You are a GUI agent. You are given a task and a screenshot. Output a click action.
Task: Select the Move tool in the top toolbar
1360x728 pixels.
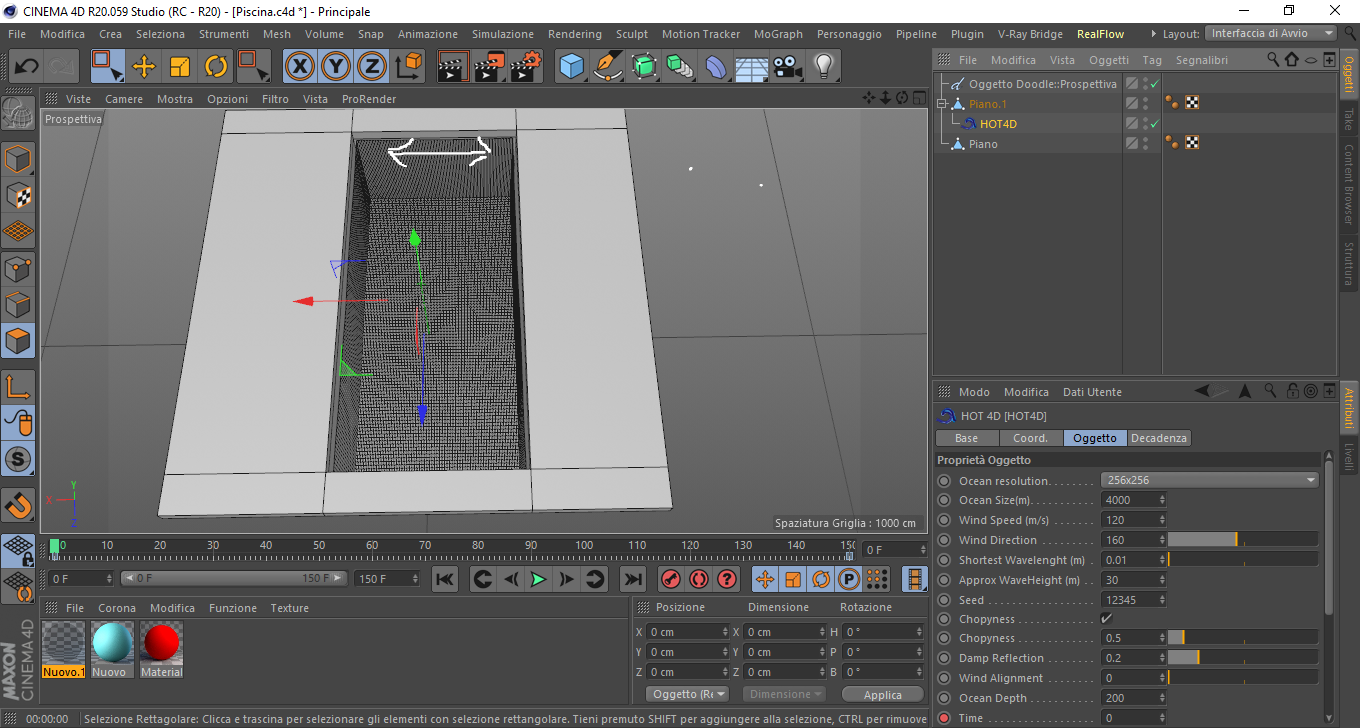(x=144, y=67)
